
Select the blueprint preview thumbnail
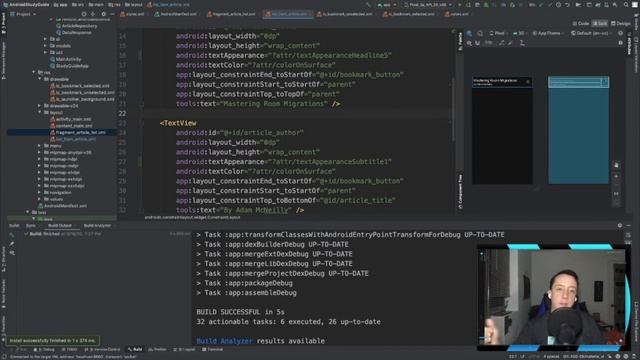click(x=578, y=130)
